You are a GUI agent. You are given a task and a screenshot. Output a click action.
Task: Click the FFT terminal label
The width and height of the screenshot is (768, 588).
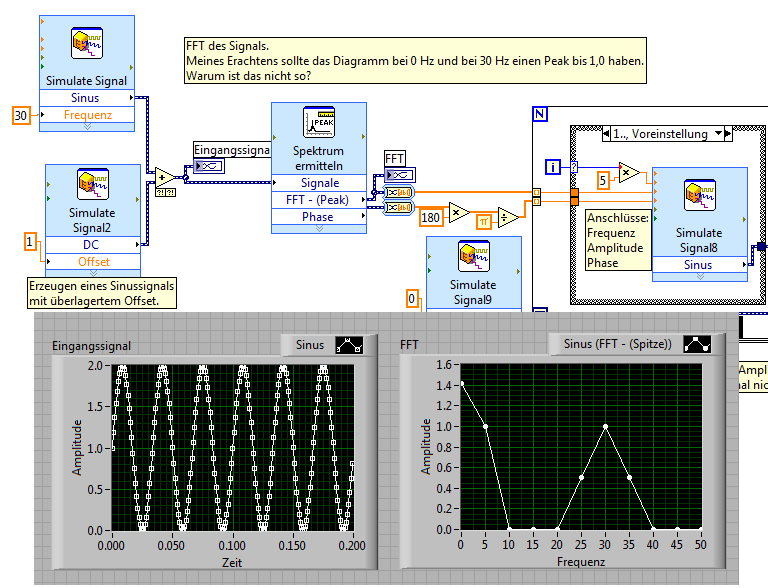(394, 159)
